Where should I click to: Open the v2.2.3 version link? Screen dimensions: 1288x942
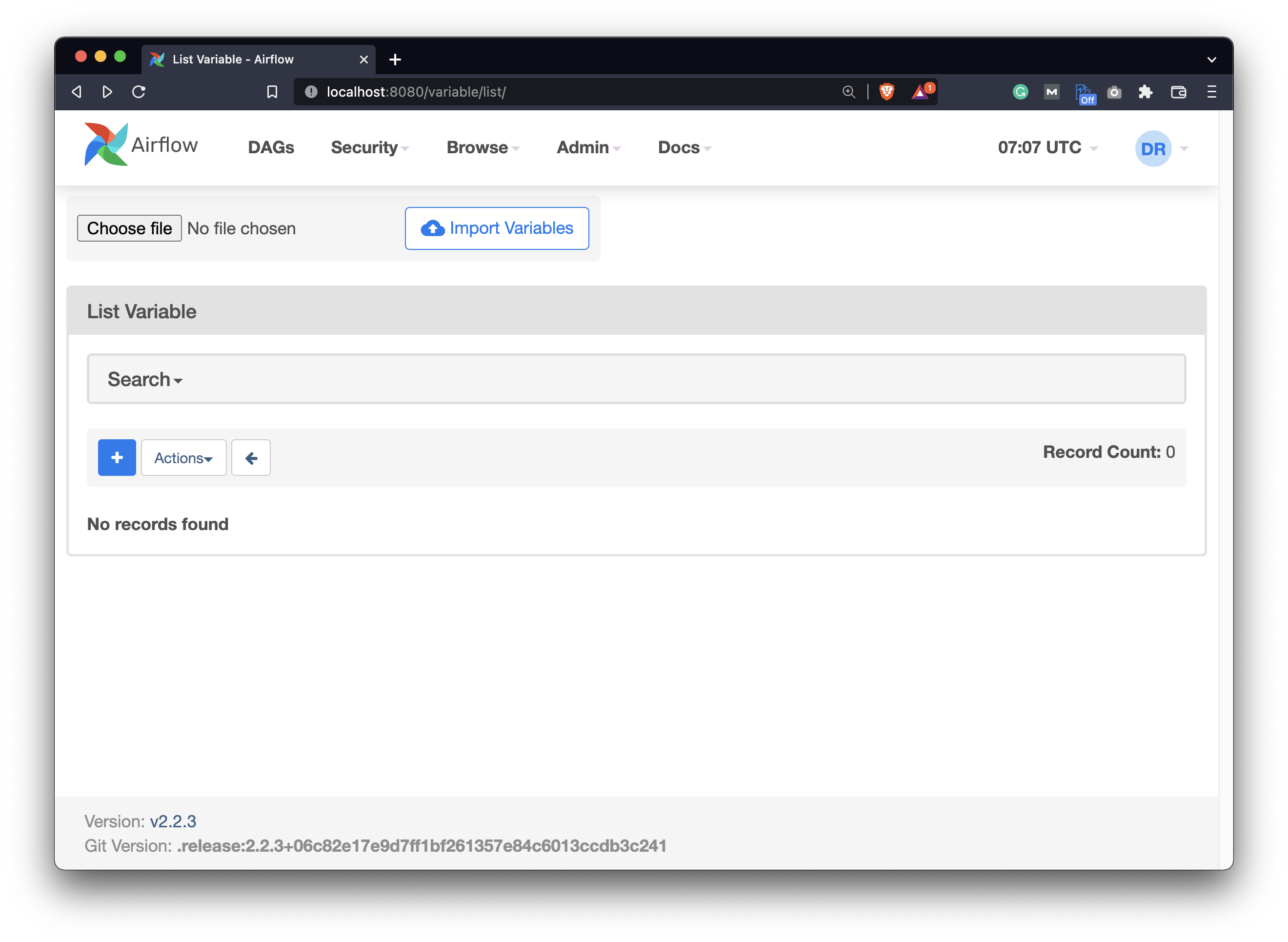tap(173, 821)
